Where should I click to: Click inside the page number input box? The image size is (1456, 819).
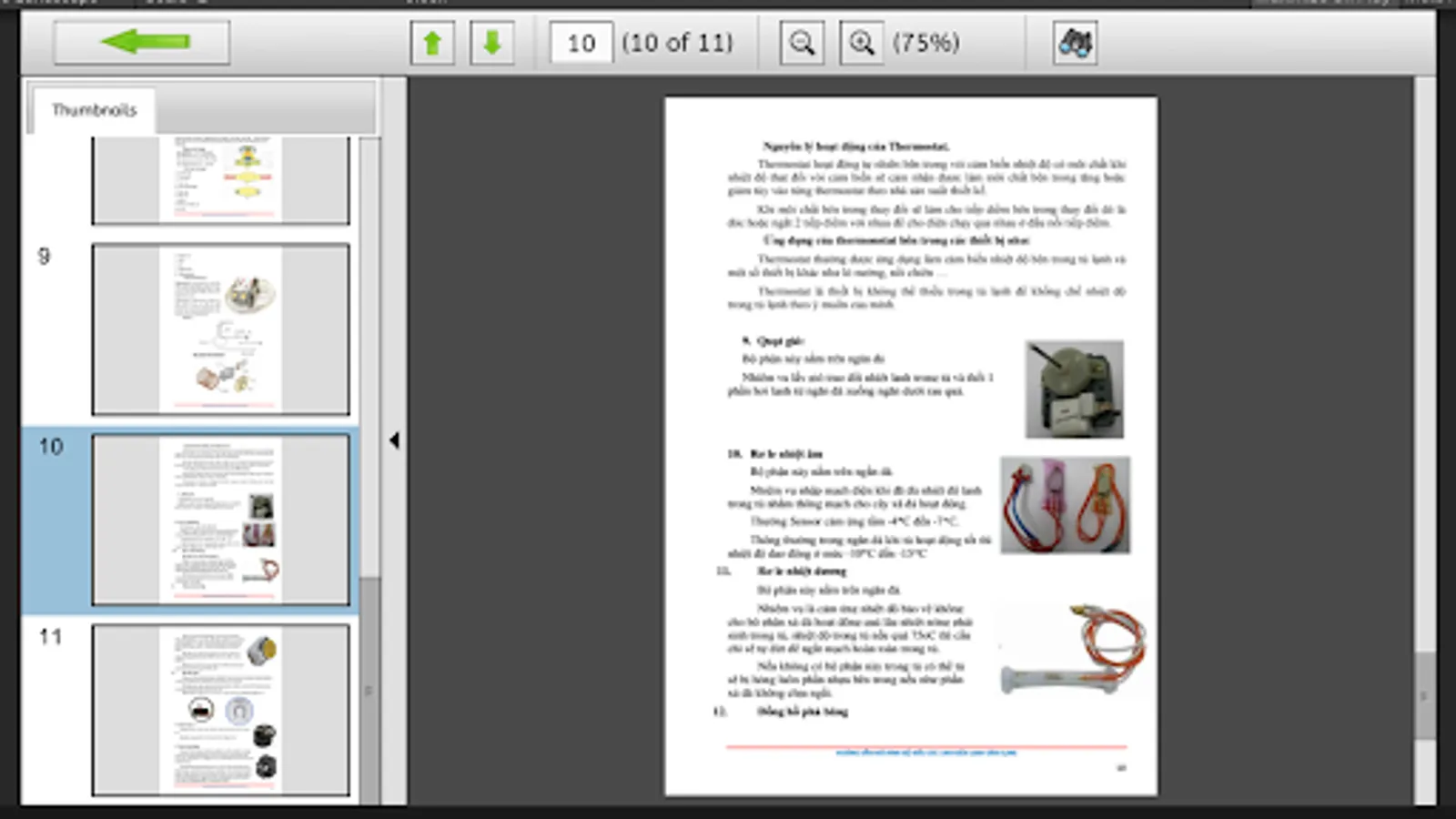point(581,42)
